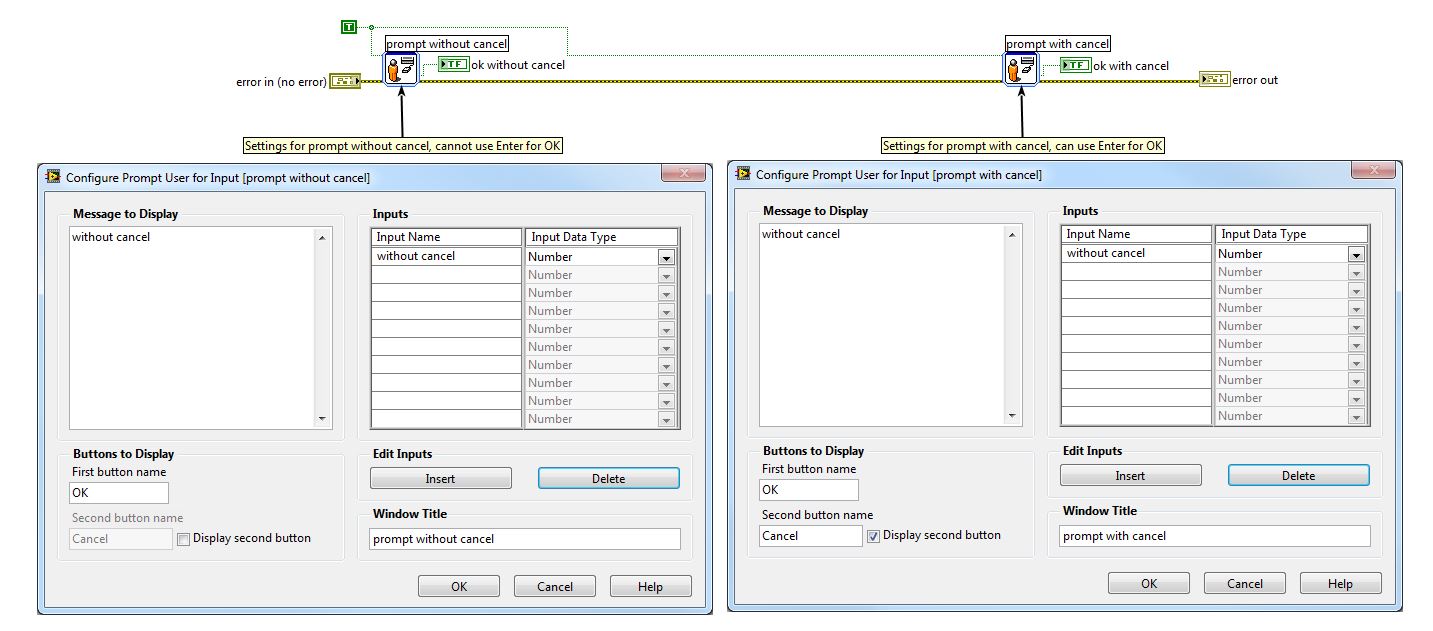Click 'Input Name' column header in 'prompt without cancel' dialog
Image resolution: width=1433 pixels, height=631 pixels.
447,238
